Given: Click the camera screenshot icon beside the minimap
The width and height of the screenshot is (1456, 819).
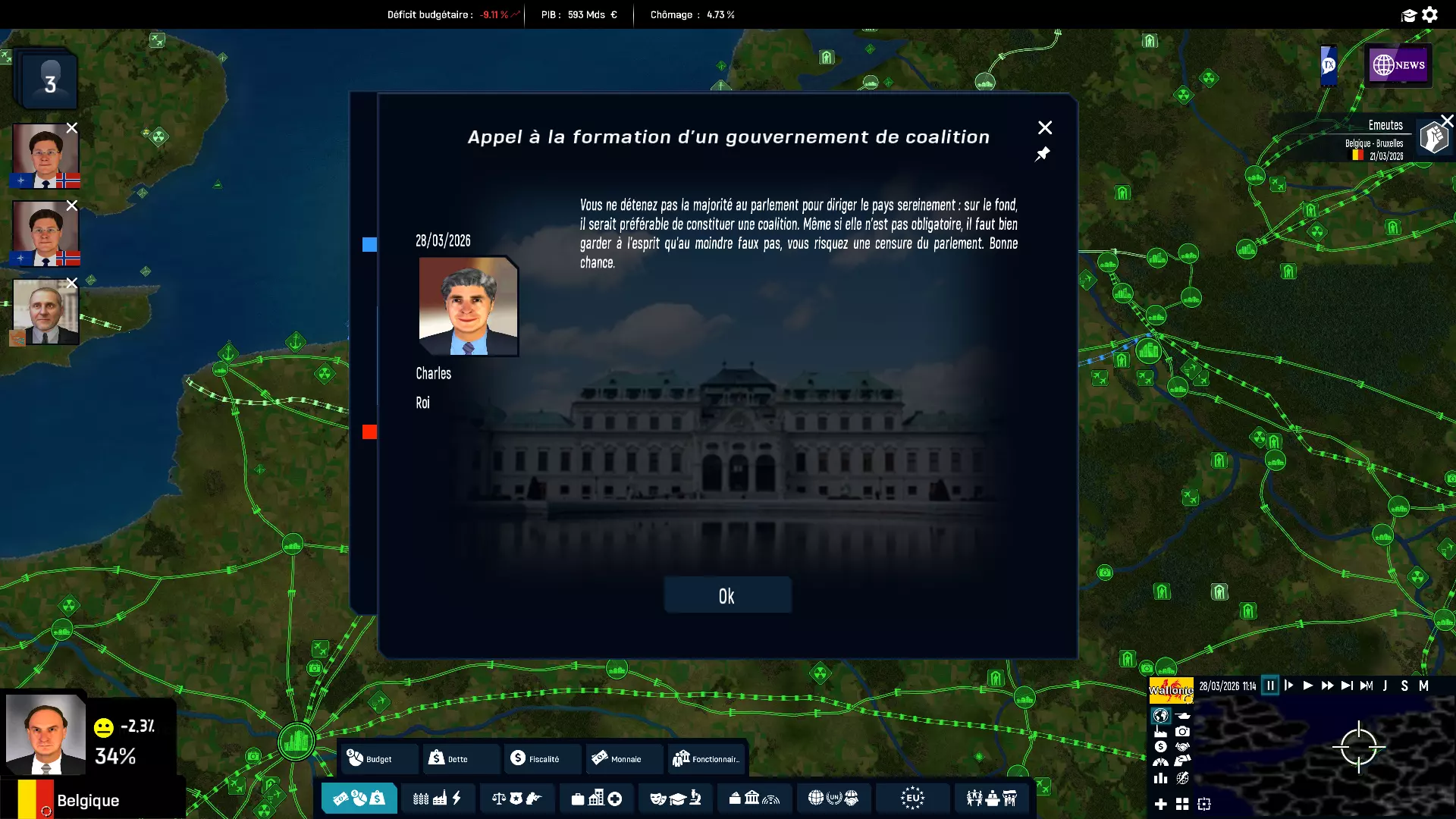Looking at the screenshot, I should click(1182, 732).
